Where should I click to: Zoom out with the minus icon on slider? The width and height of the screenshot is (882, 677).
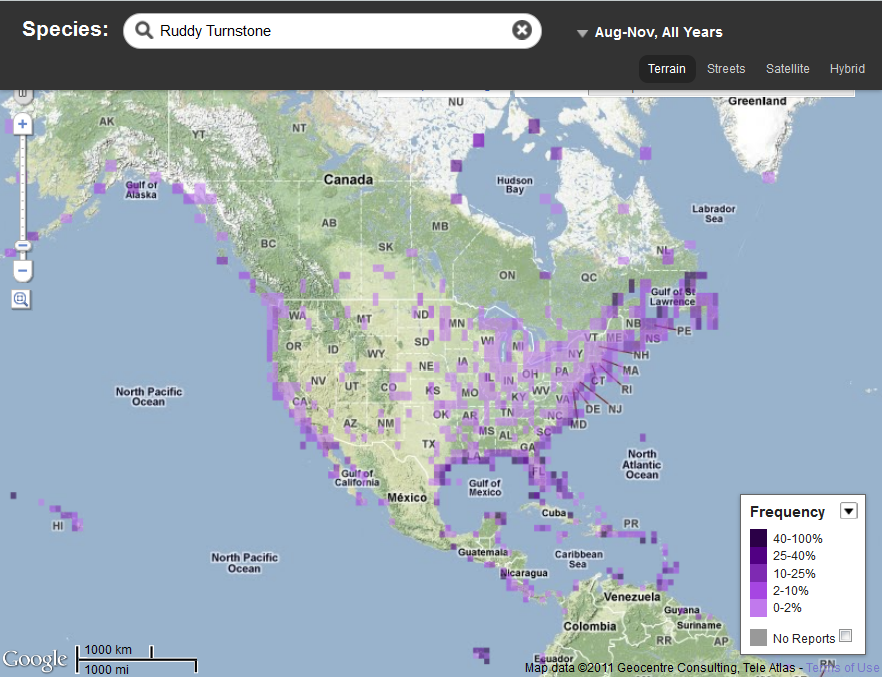(22, 244)
